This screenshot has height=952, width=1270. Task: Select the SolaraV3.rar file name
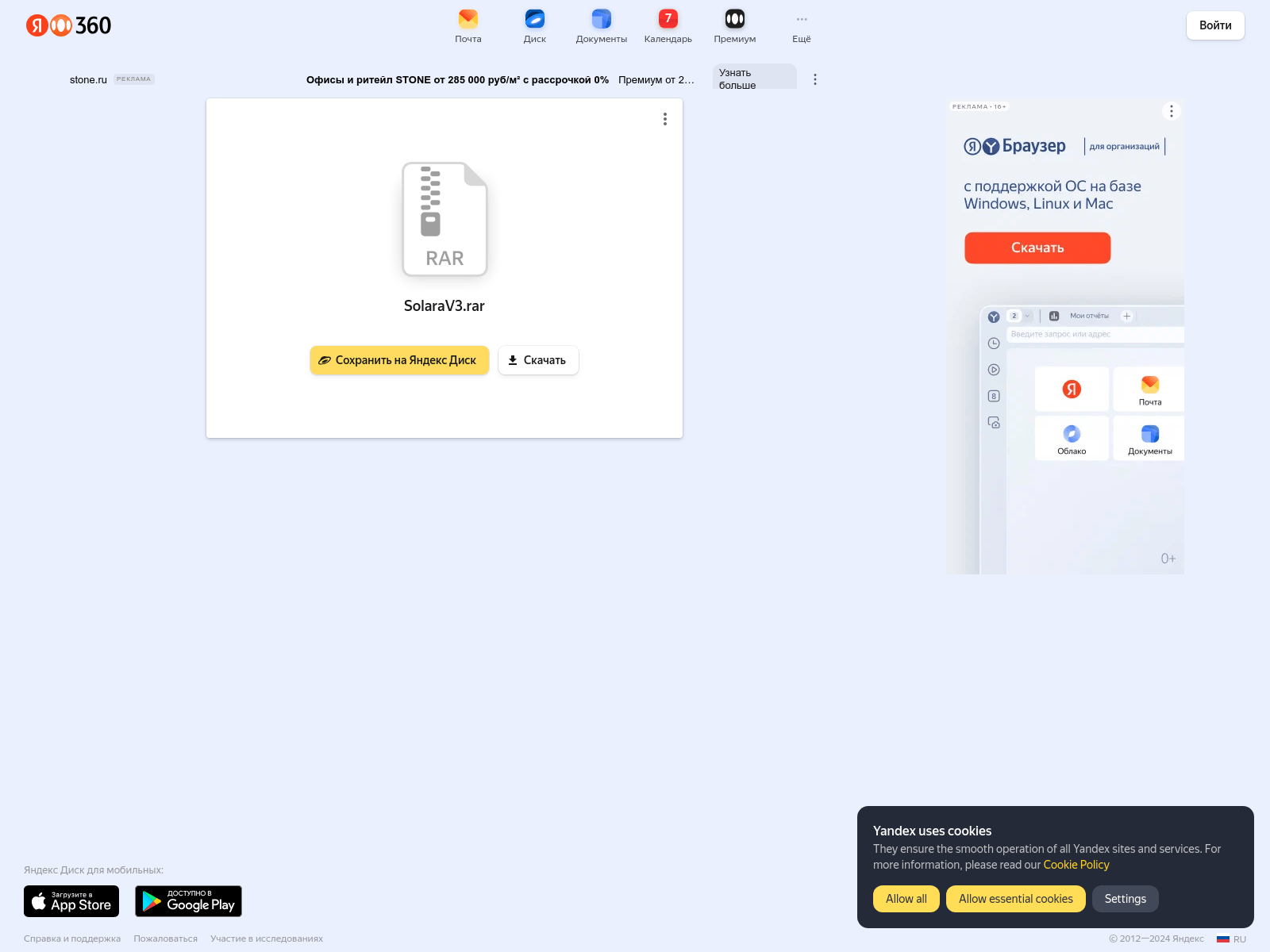coord(444,305)
